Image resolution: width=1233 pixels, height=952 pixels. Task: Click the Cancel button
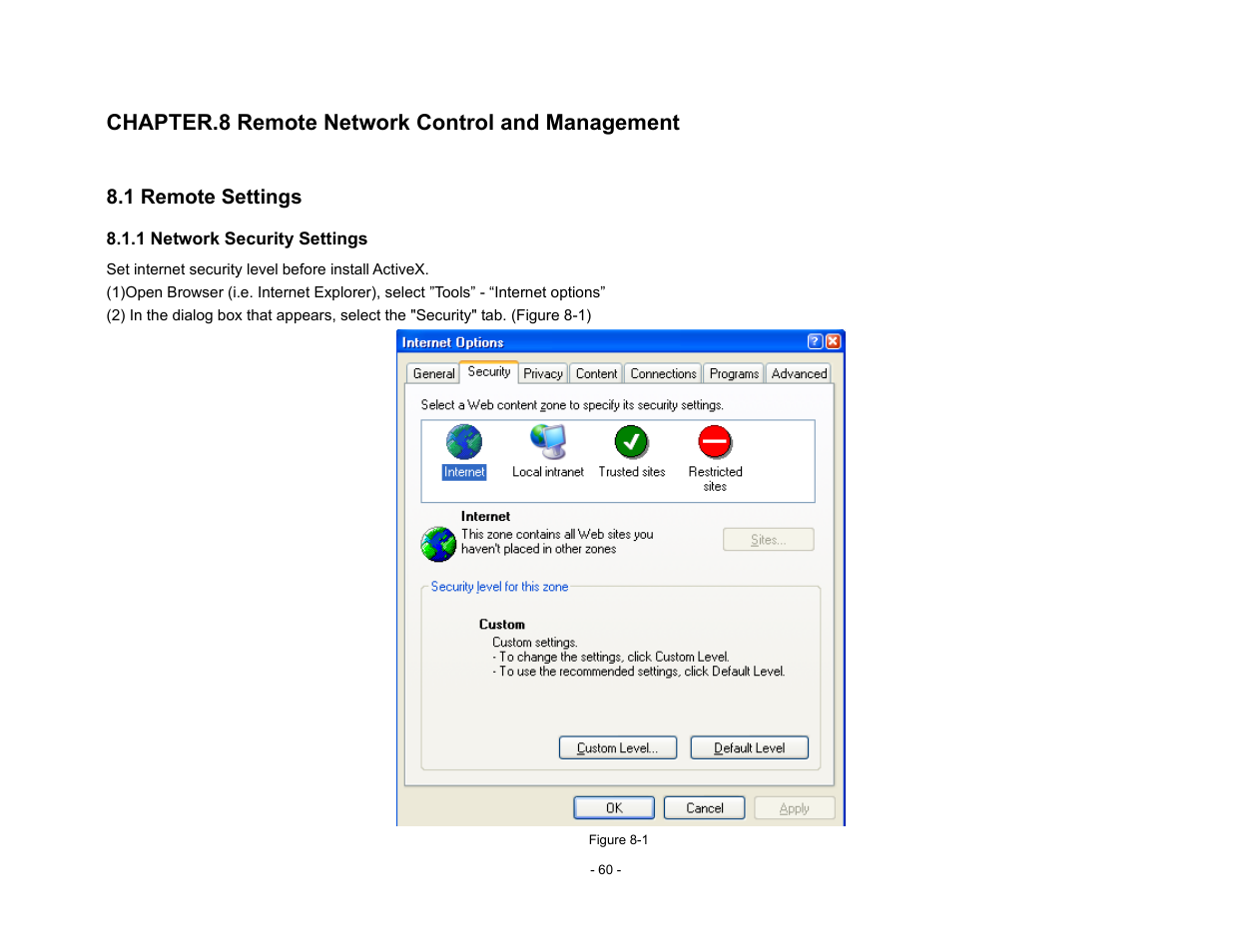[x=705, y=808]
